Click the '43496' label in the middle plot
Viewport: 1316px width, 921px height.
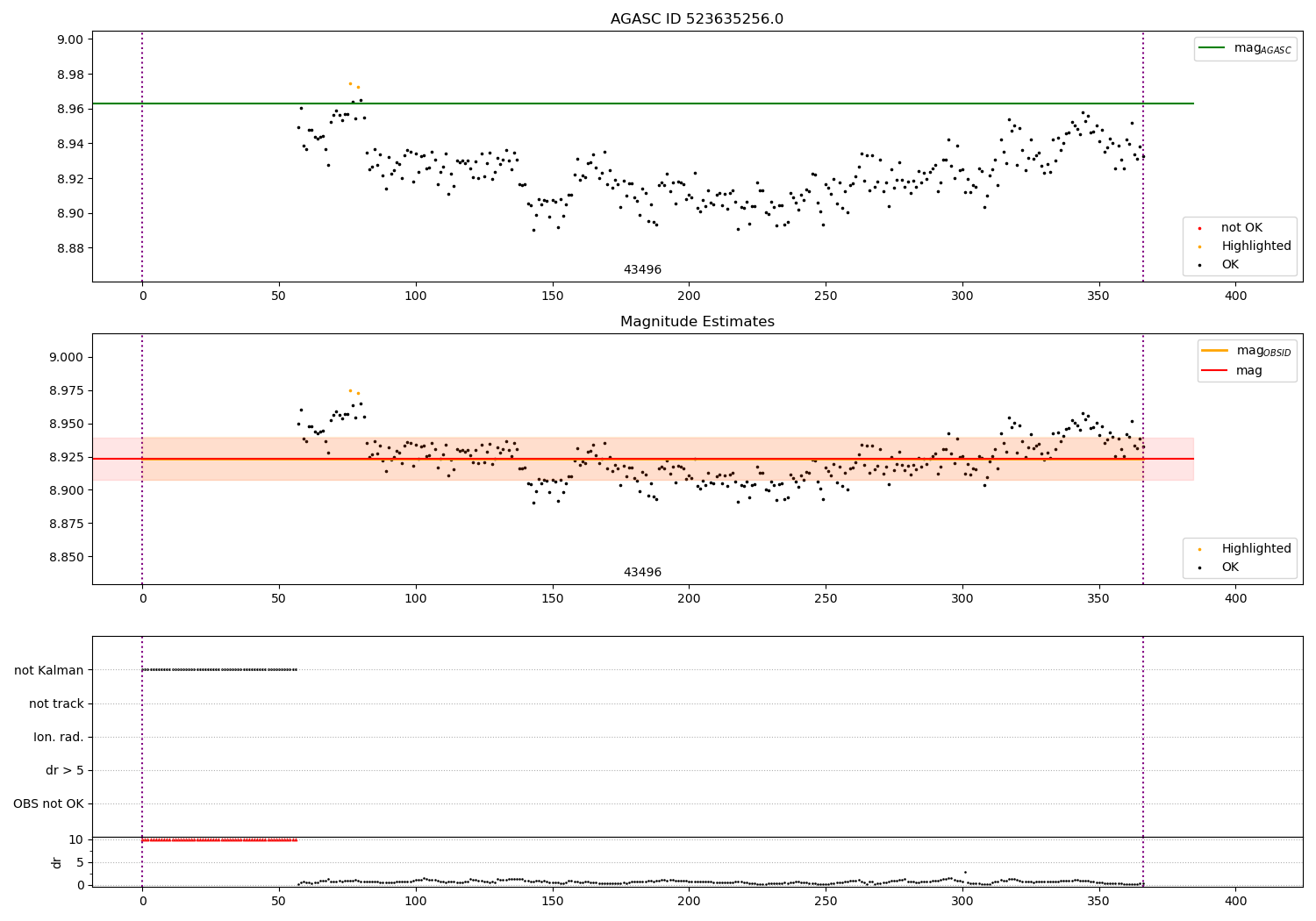point(642,573)
